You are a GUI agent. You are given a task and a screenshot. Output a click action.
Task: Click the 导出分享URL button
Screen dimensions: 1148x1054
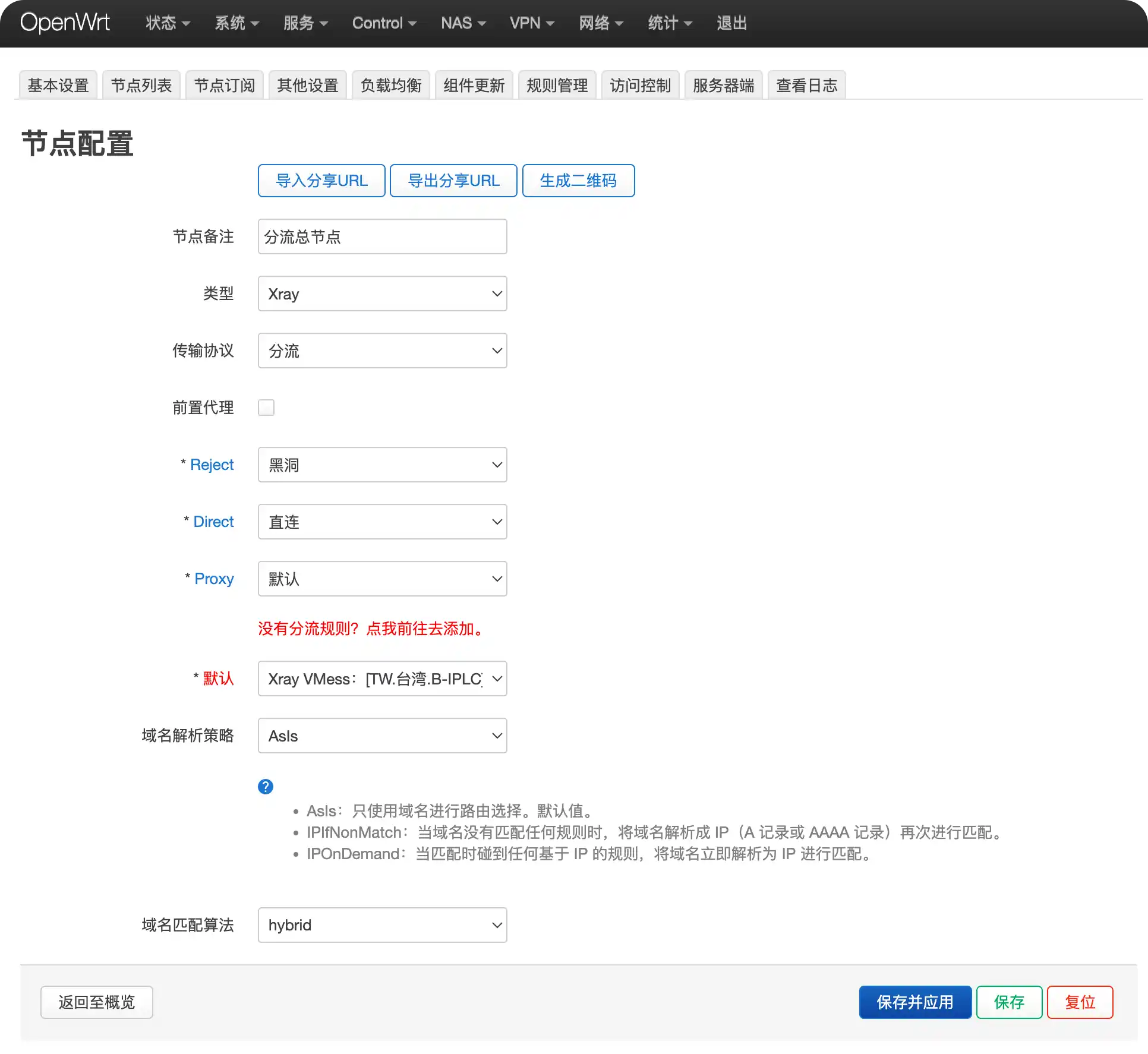pos(454,181)
